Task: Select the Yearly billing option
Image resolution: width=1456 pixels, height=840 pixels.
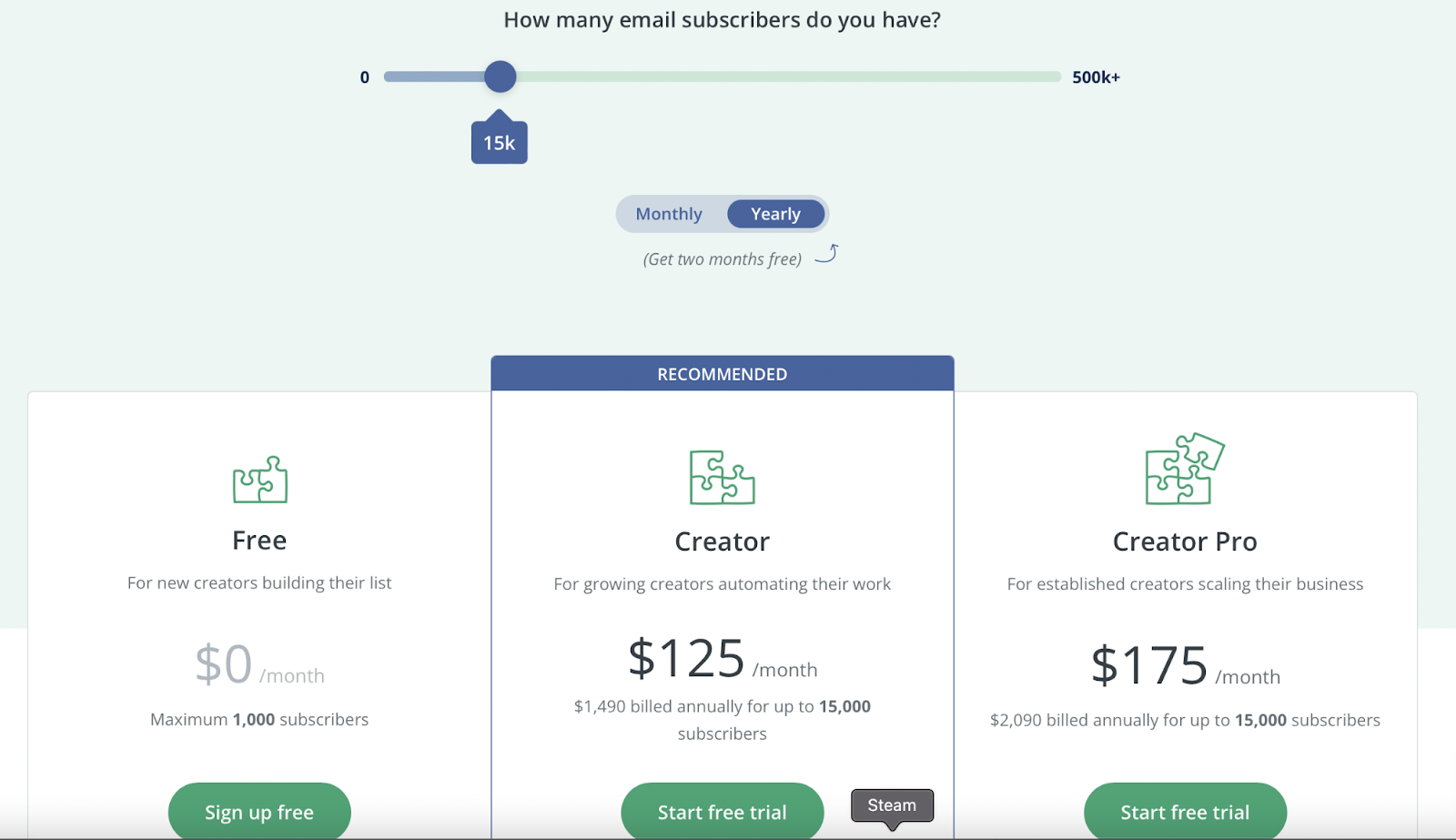Action: click(775, 213)
